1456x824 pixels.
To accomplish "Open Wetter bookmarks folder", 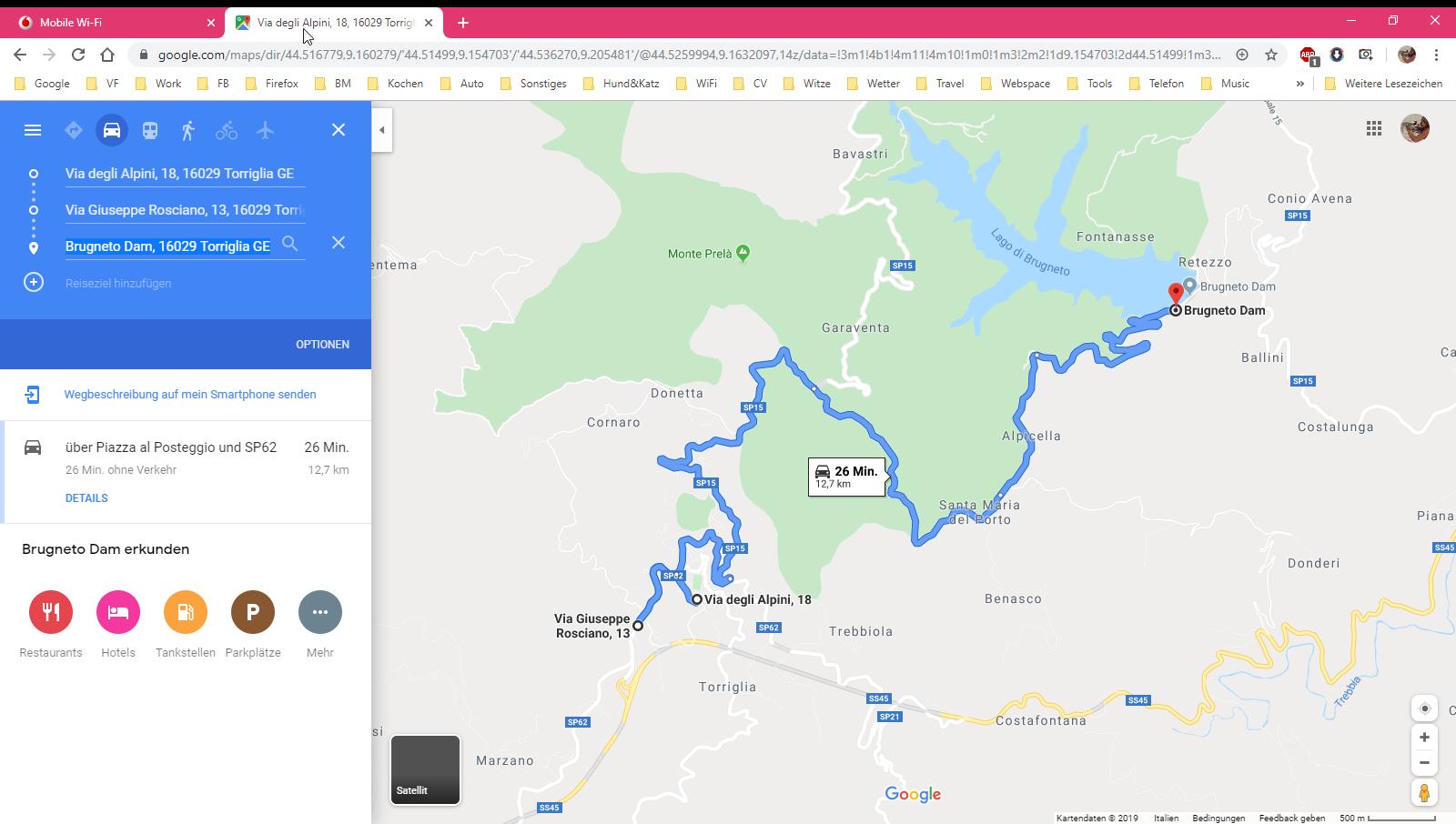I will click(x=874, y=83).
